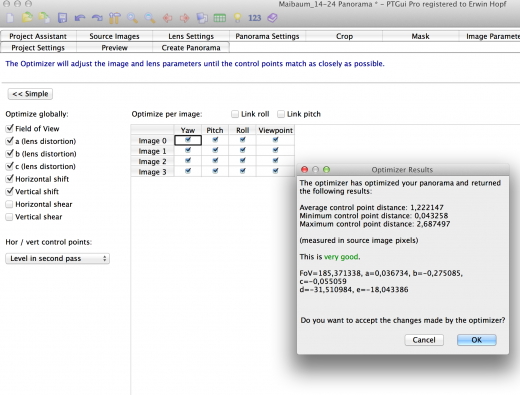Image resolution: width=520 pixels, height=395 pixels.
Task: Click the Yaw column header
Action: (188, 130)
